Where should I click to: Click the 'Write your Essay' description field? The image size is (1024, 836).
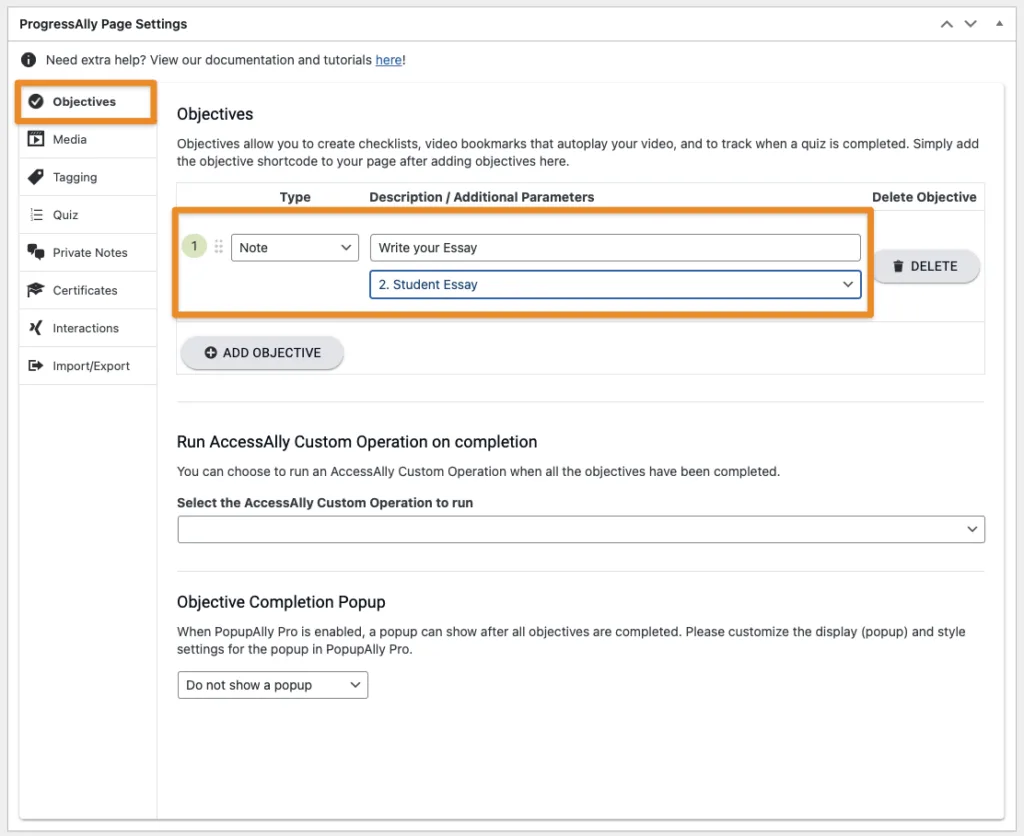(x=615, y=248)
